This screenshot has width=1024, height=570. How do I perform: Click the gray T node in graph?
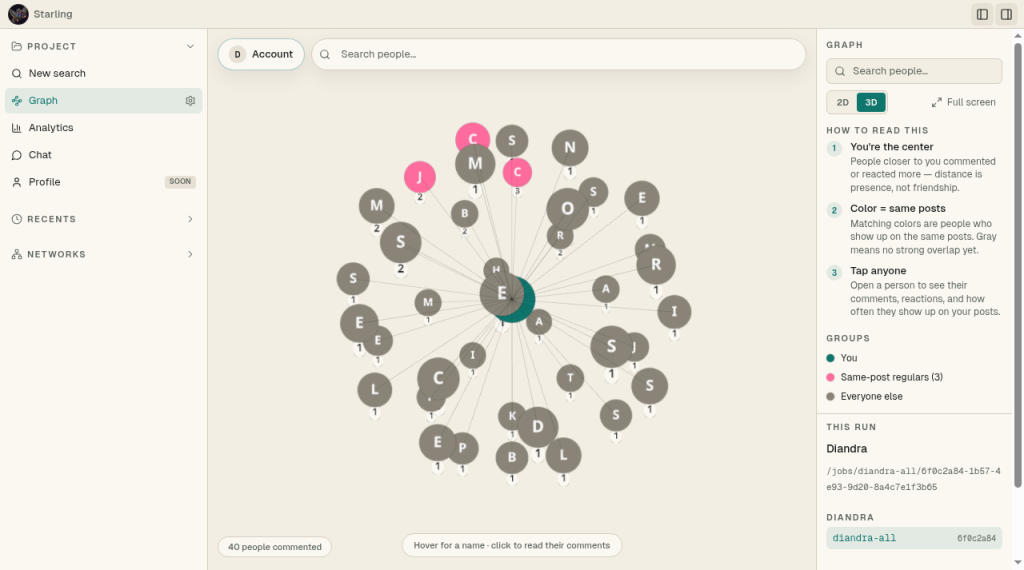[570, 377]
